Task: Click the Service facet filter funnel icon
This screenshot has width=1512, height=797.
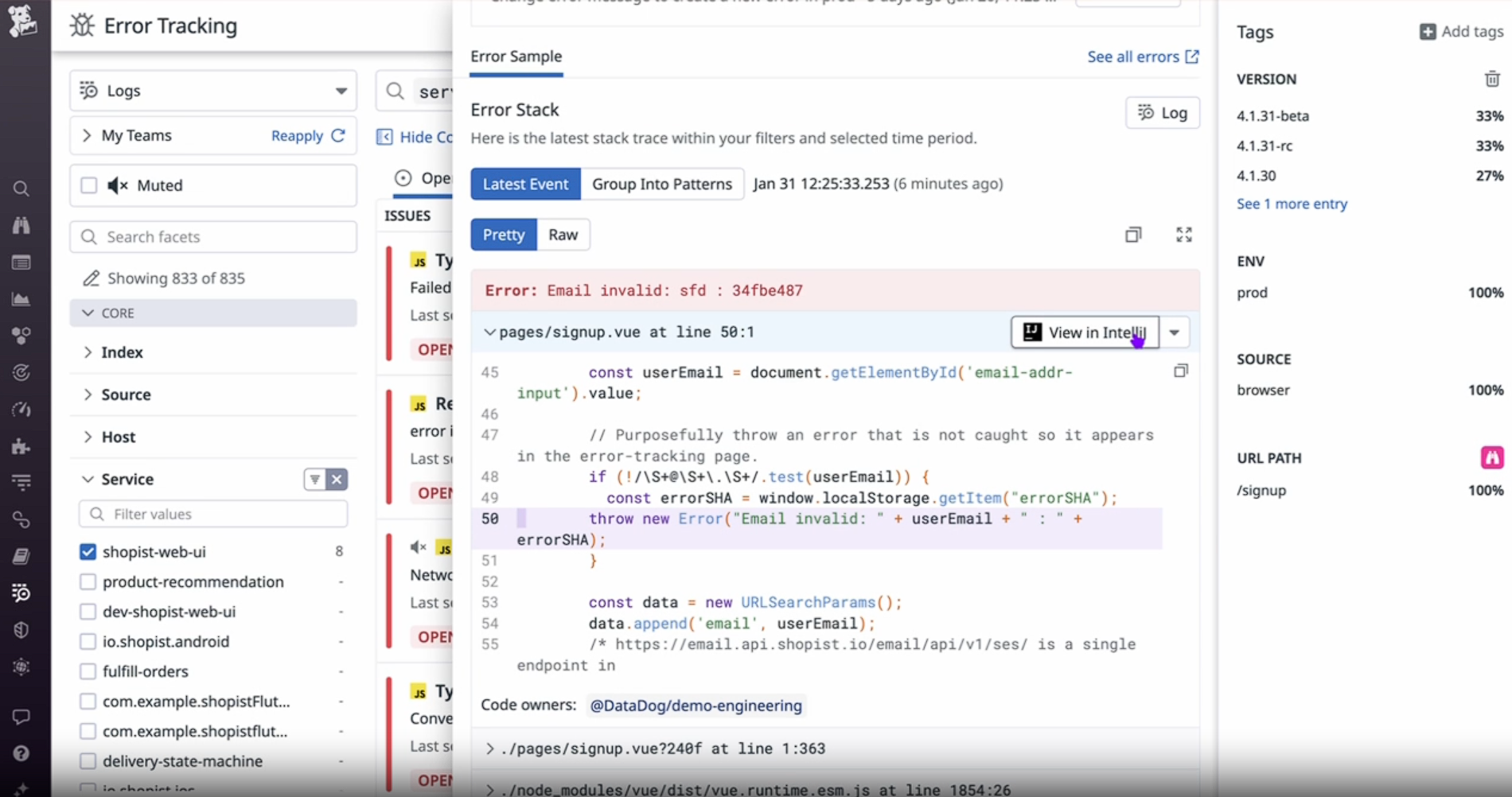Action: (x=315, y=479)
